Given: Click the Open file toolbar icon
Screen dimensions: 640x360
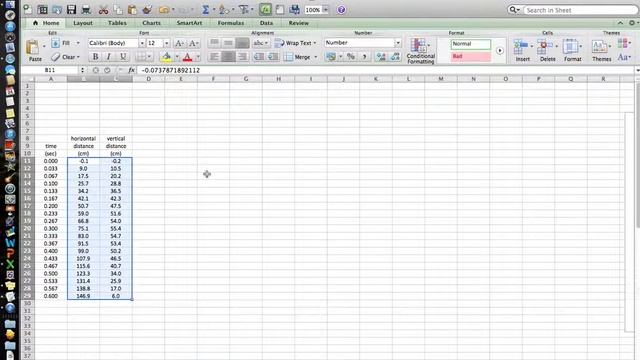Looking at the screenshot, I should (57, 9).
